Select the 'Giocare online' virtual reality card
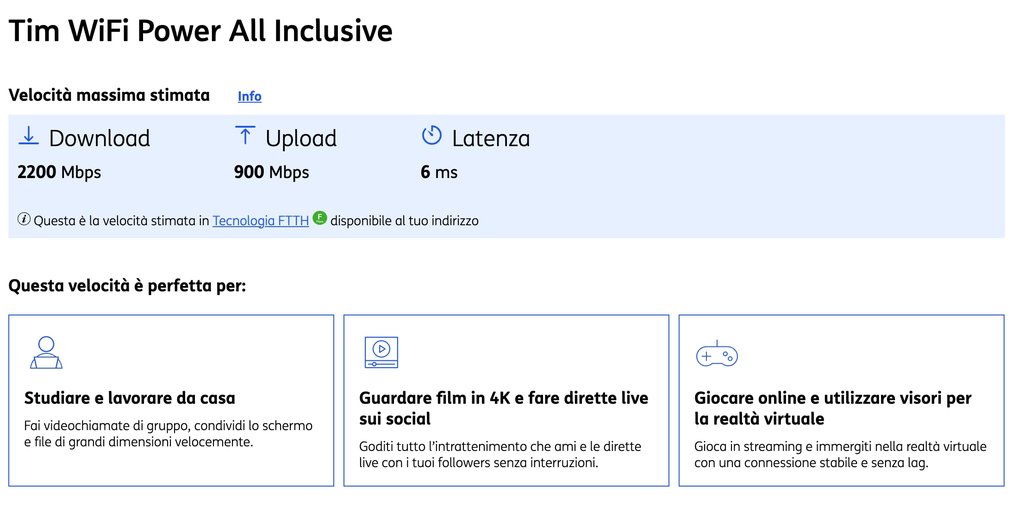This screenshot has height=506, width=1024. pyautogui.click(x=841, y=400)
